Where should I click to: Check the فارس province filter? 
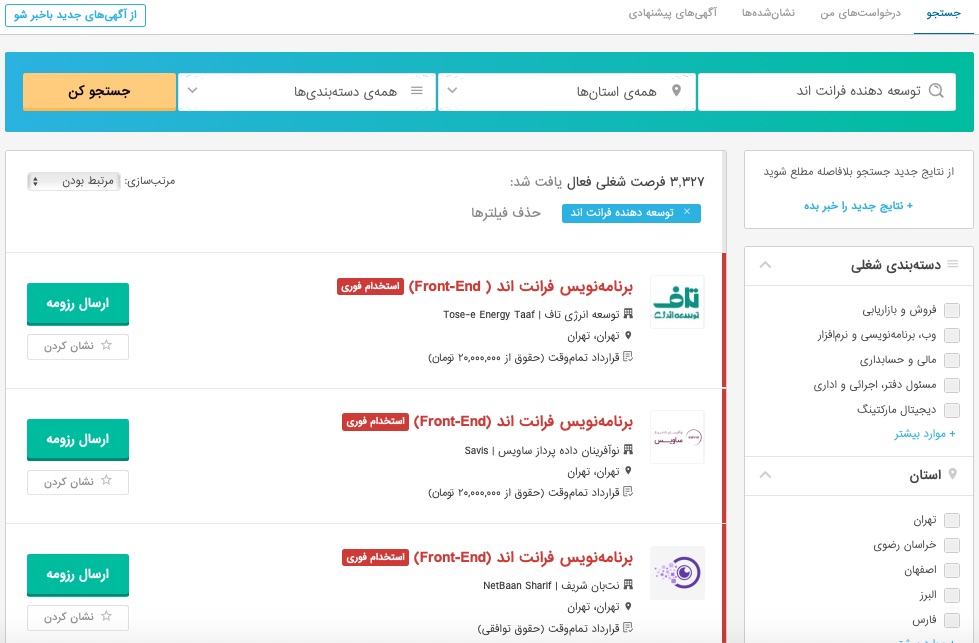coord(952,620)
